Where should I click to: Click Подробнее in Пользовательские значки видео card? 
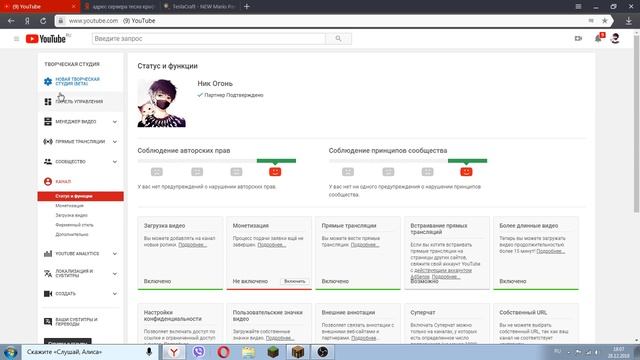[280, 338]
